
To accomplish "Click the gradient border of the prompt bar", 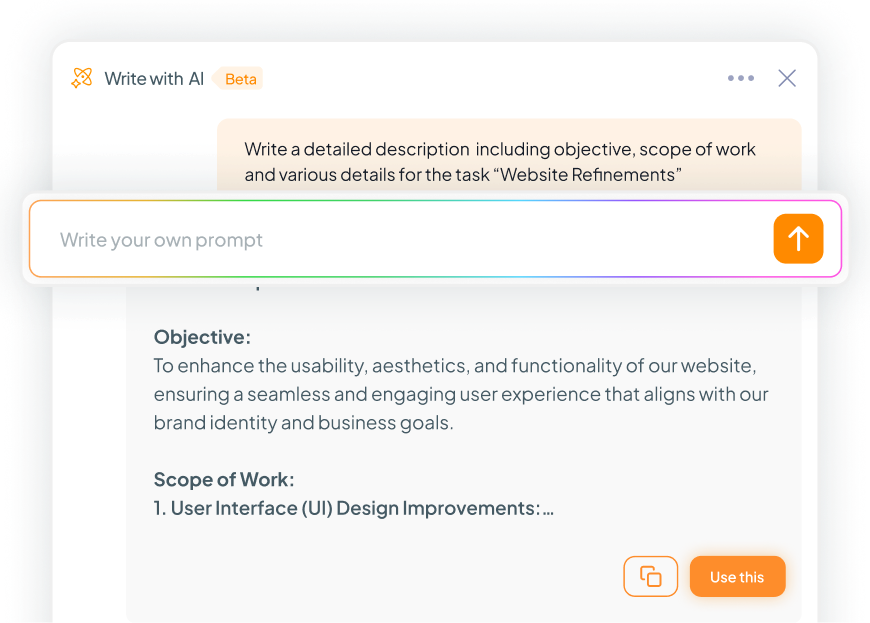I will 435,201.
